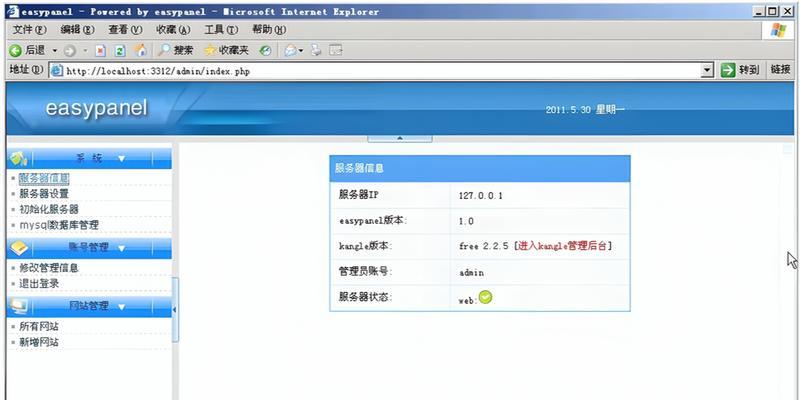Click the green web status icon
This screenshot has height=400, width=800.
(x=485, y=297)
